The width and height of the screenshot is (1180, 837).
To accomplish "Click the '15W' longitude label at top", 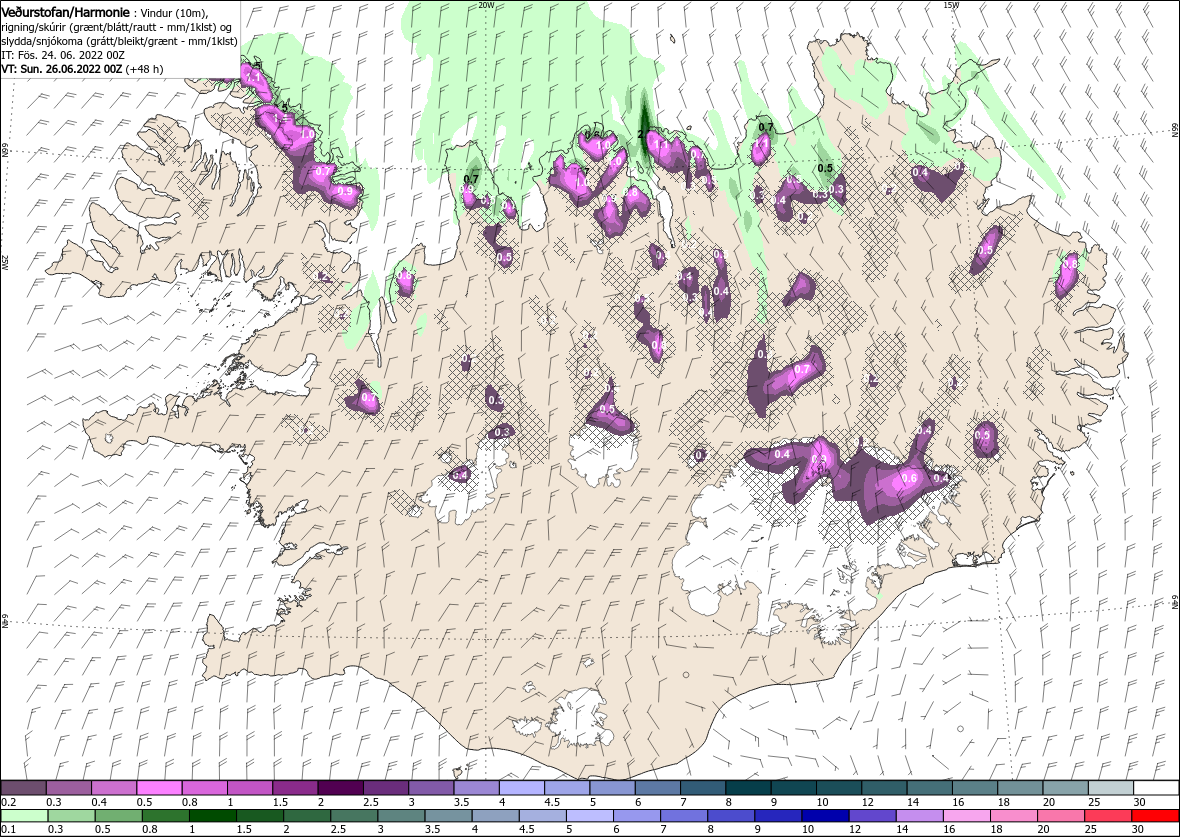I will point(951,5).
